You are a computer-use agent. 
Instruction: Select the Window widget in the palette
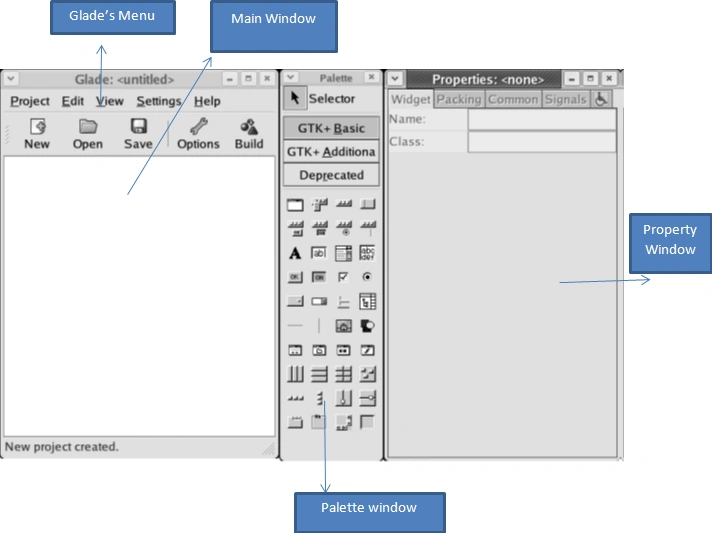coord(295,205)
